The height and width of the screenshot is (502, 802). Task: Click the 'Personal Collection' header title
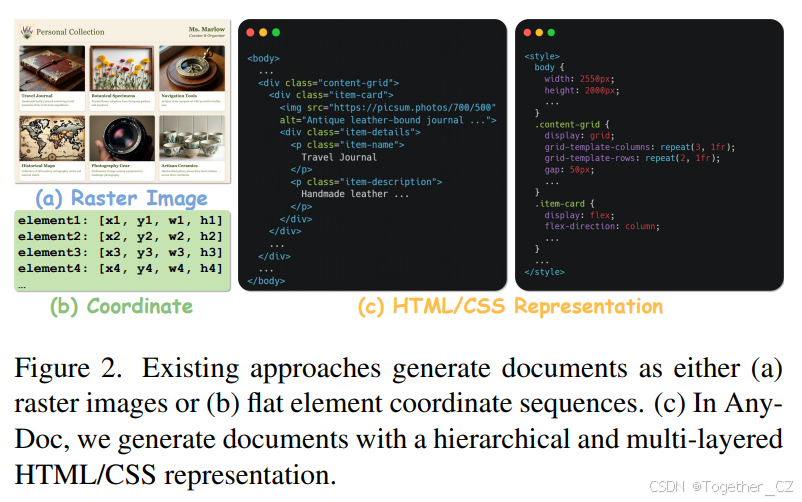click(x=70, y=32)
